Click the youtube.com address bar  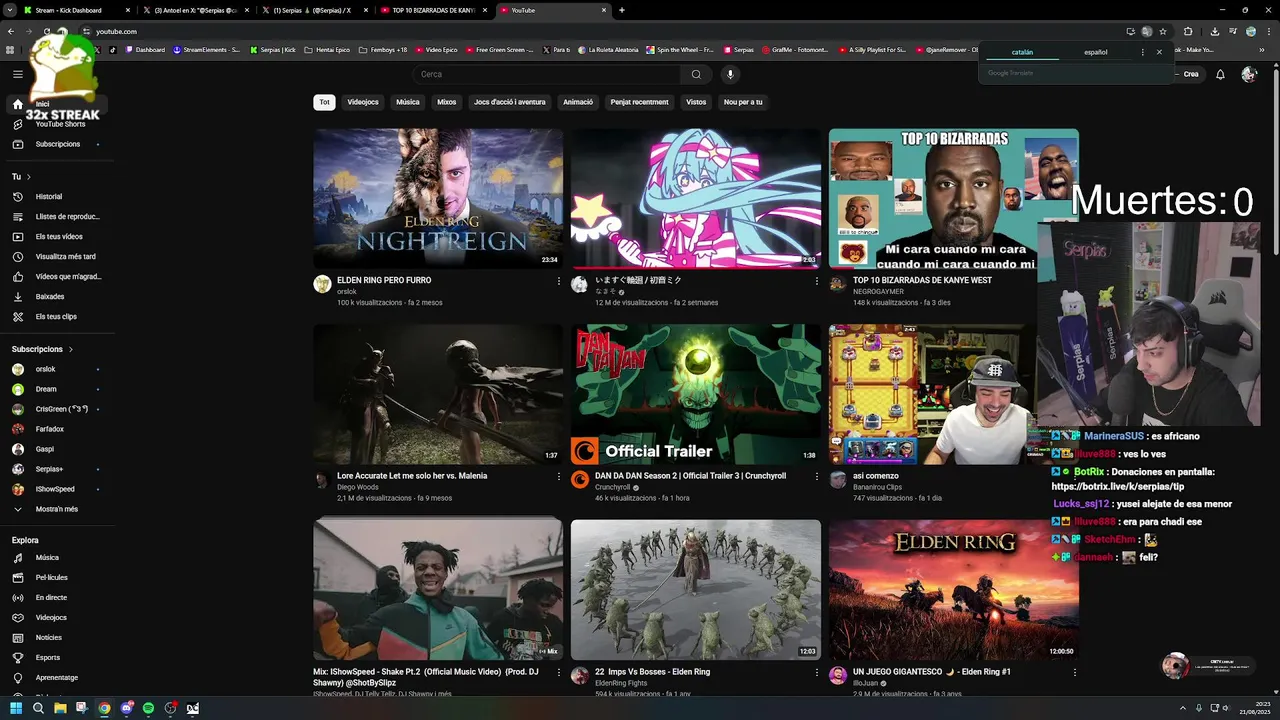[600, 31]
